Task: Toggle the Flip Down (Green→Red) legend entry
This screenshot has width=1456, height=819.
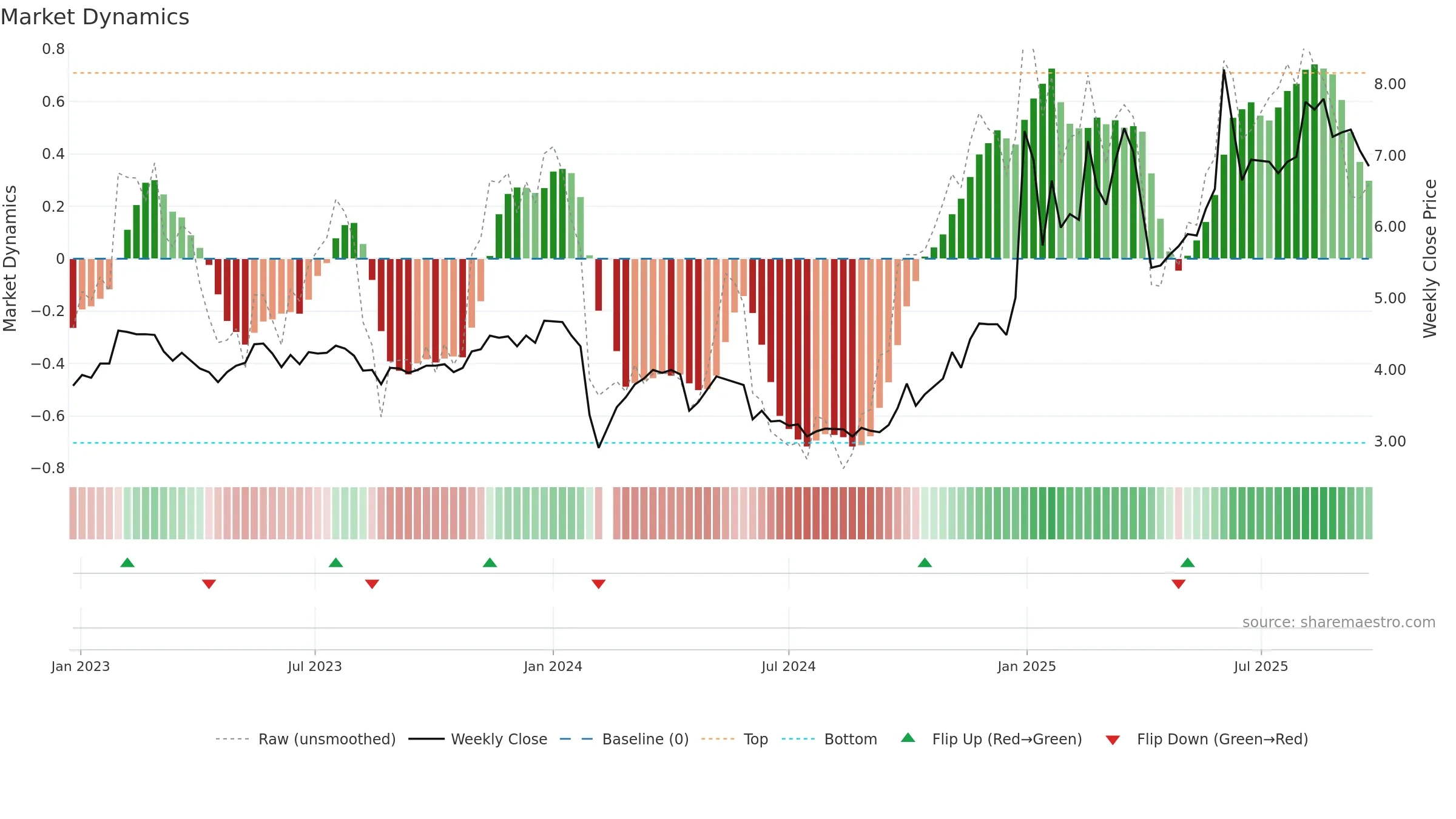Action: 1206,739
